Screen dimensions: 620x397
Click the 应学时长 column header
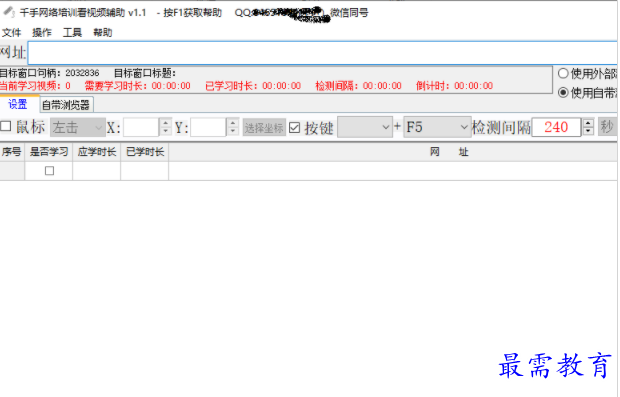pos(96,152)
